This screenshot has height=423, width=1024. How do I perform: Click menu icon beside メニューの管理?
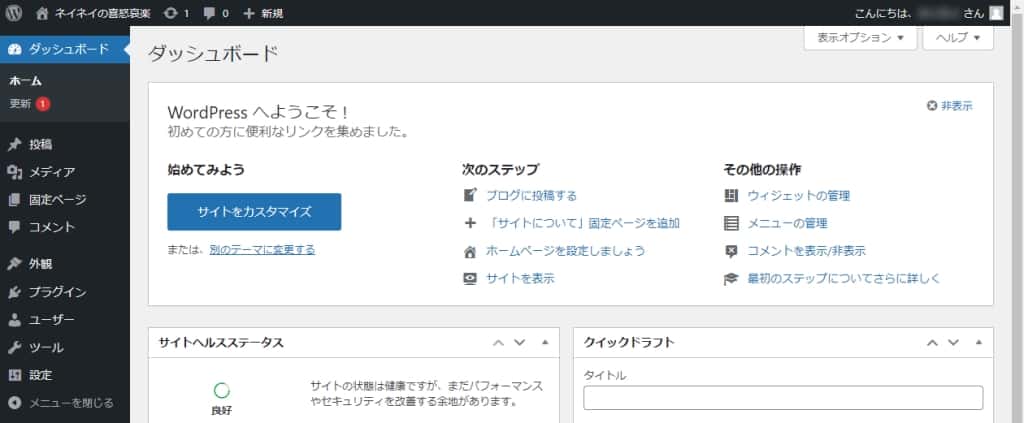pos(731,223)
